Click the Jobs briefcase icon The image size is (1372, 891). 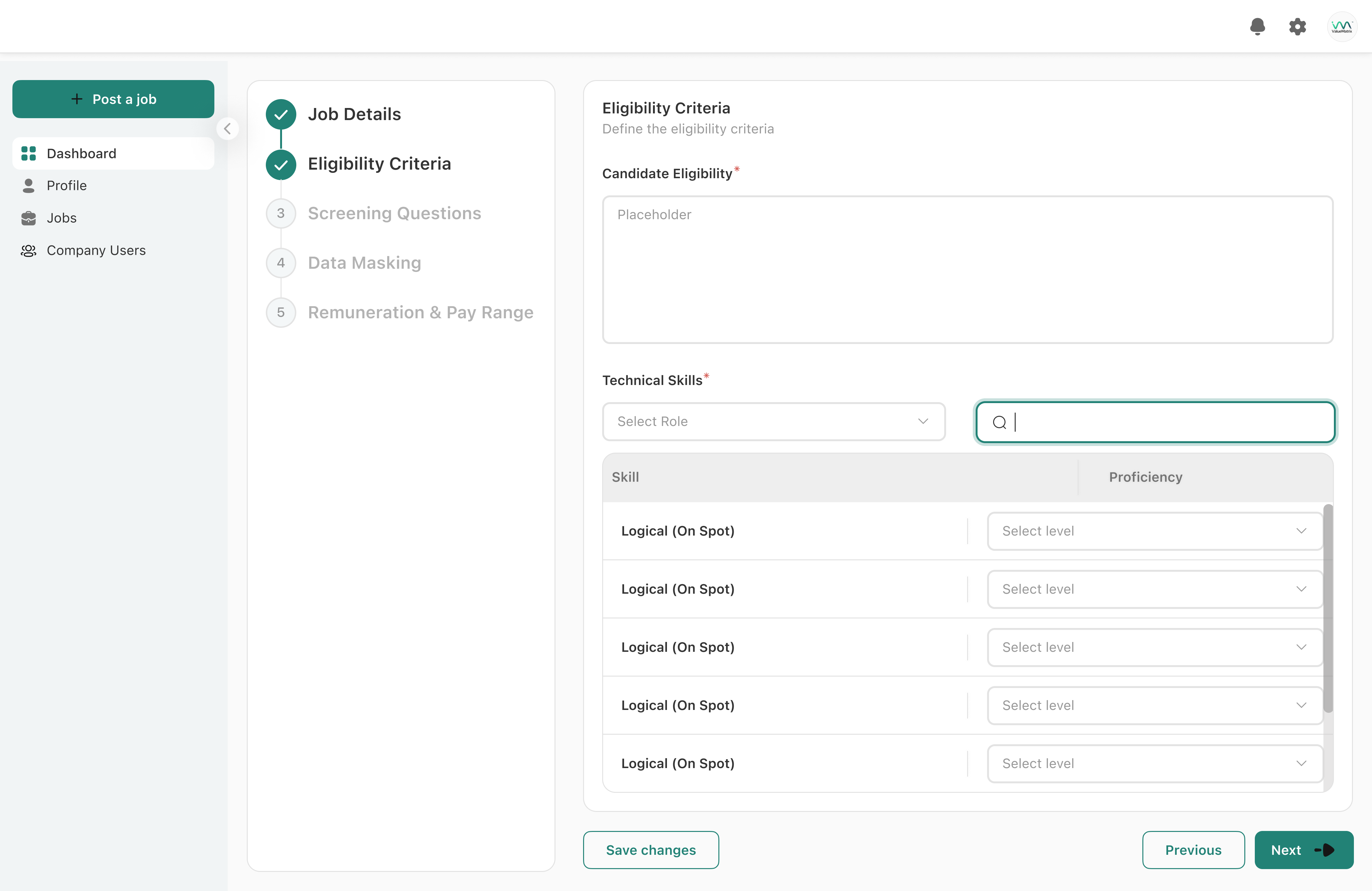tap(28, 218)
